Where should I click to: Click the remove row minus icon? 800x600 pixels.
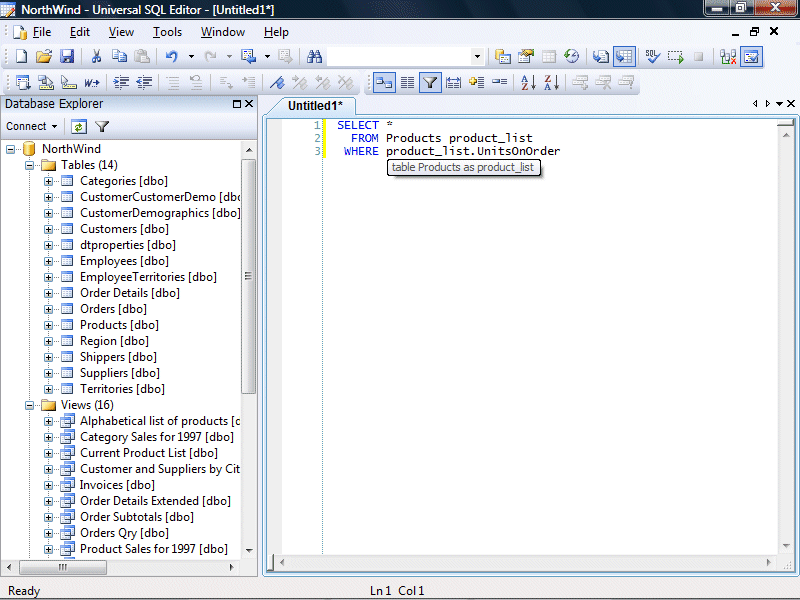click(499, 82)
